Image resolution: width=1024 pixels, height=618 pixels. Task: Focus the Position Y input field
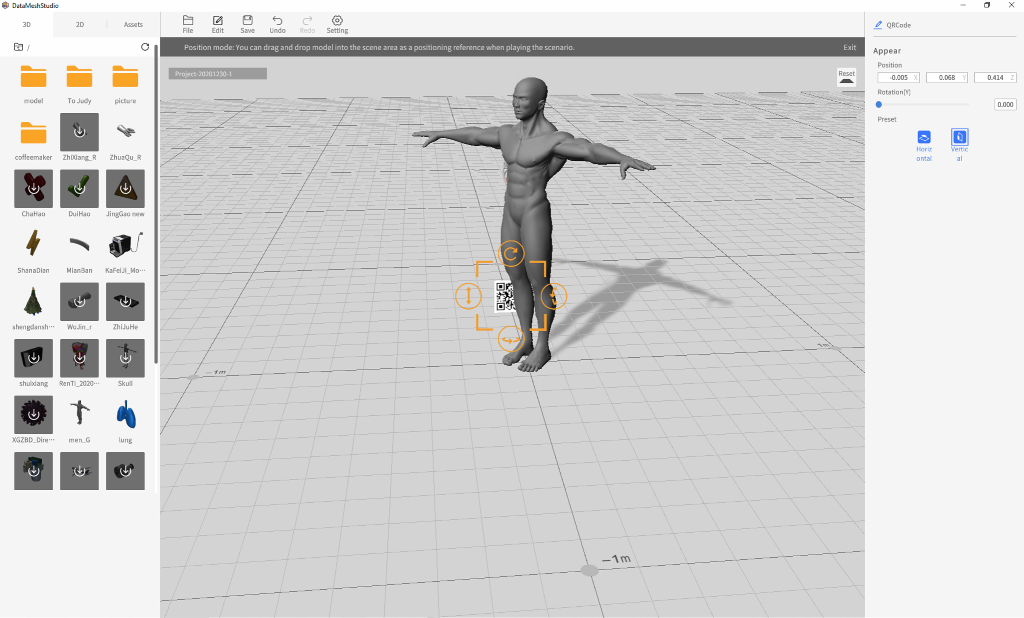(946, 78)
